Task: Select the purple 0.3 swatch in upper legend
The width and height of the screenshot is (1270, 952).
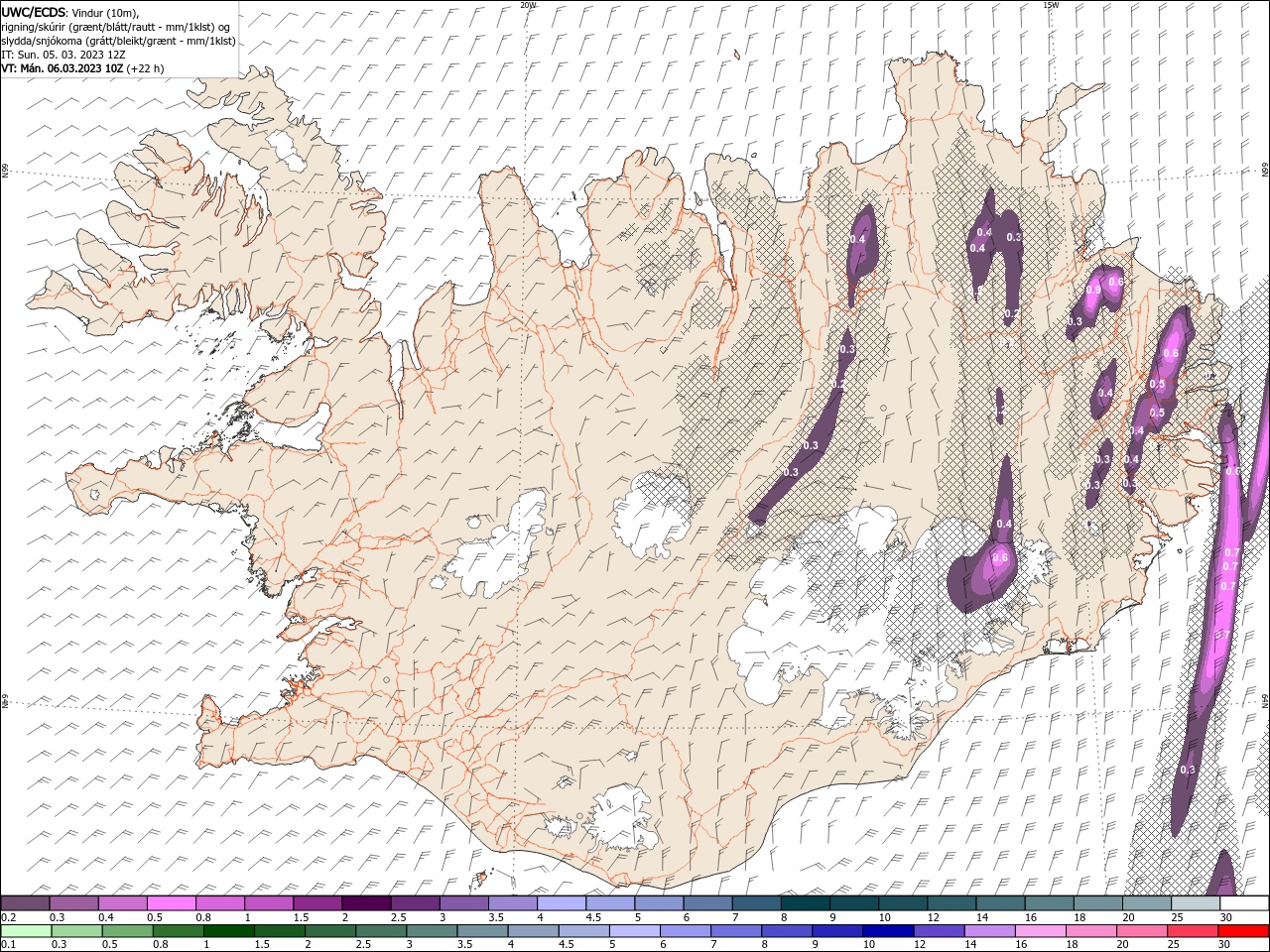Action: click(73, 903)
